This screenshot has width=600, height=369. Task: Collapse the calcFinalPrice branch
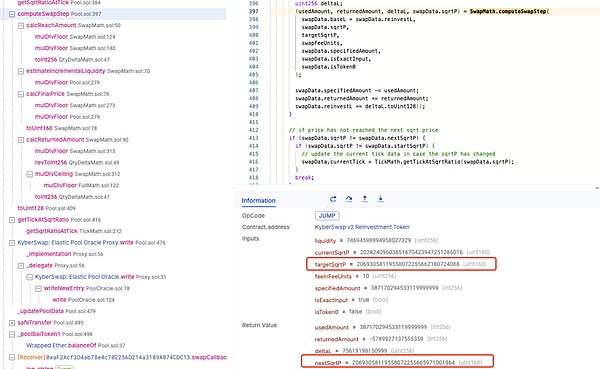point(21,94)
